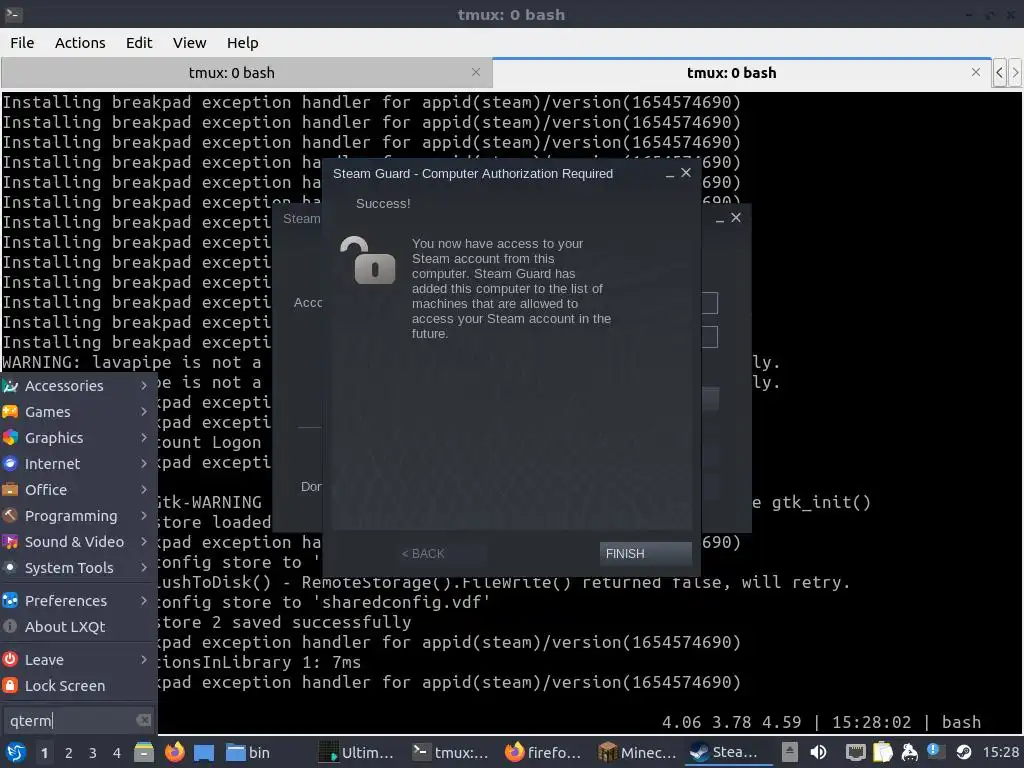Screen dimensions: 1024x768
Task: Expand the Programming submenu
Action: pos(78,515)
